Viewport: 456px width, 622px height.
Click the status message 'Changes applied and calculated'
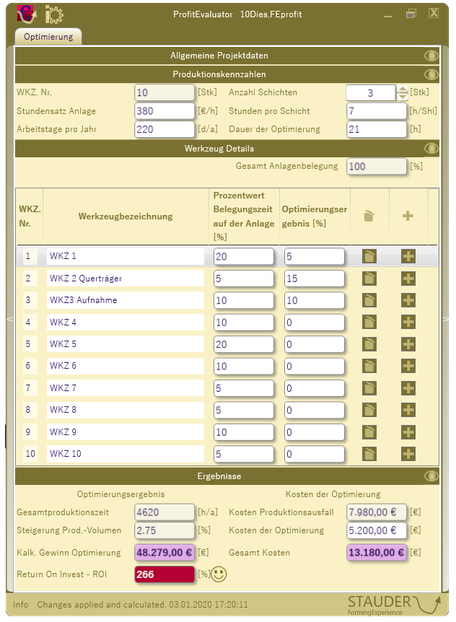click(x=101, y=605)
